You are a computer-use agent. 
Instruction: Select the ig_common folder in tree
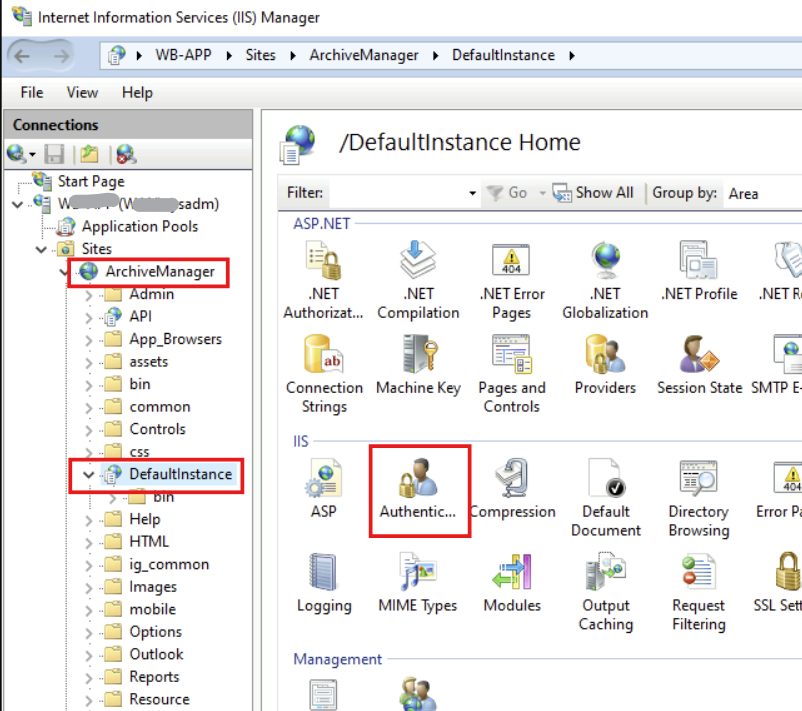(169, 564)
